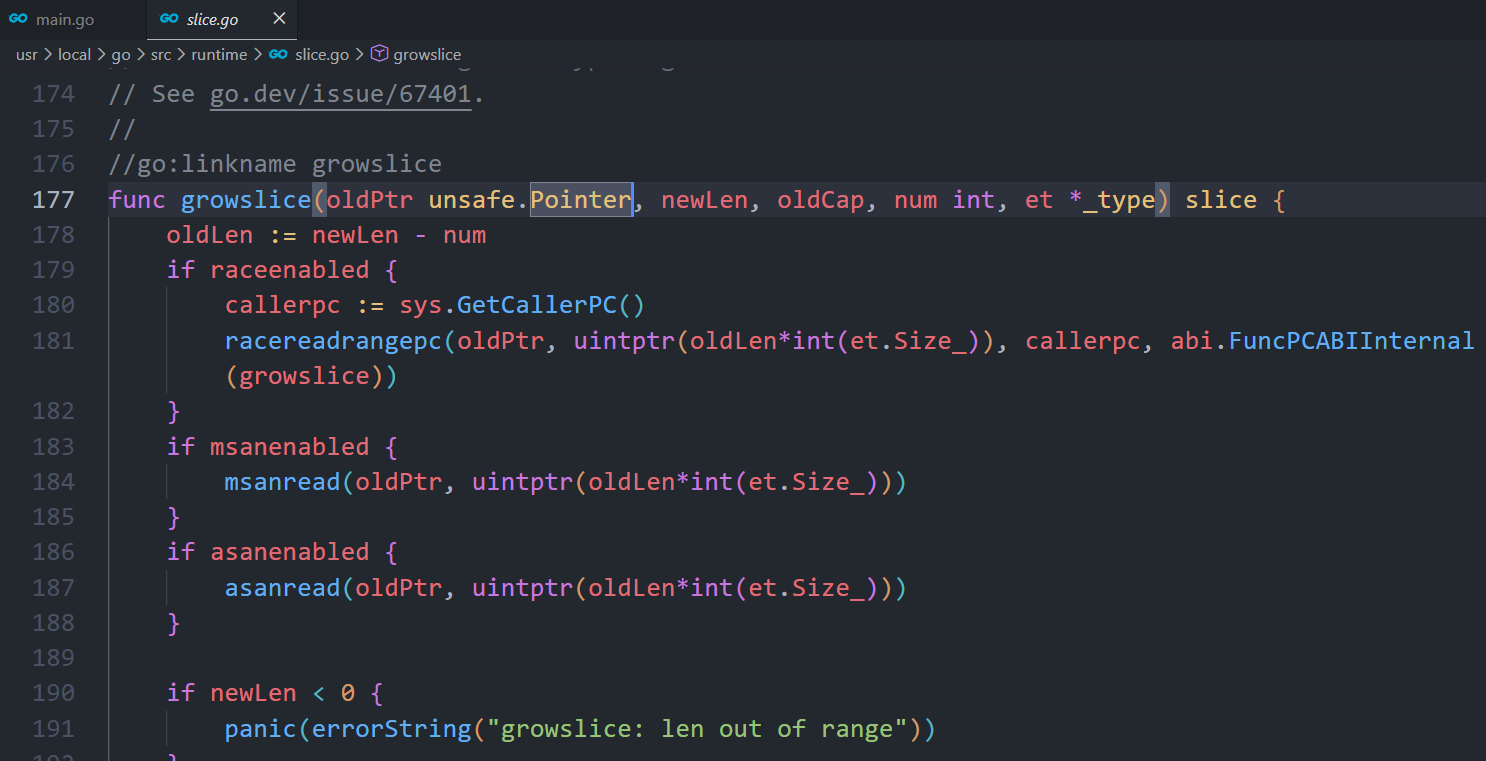Open the 'usr' breadcrumb segment
The height and width of the screenshot is (761, 1486).
click(27, 54)
